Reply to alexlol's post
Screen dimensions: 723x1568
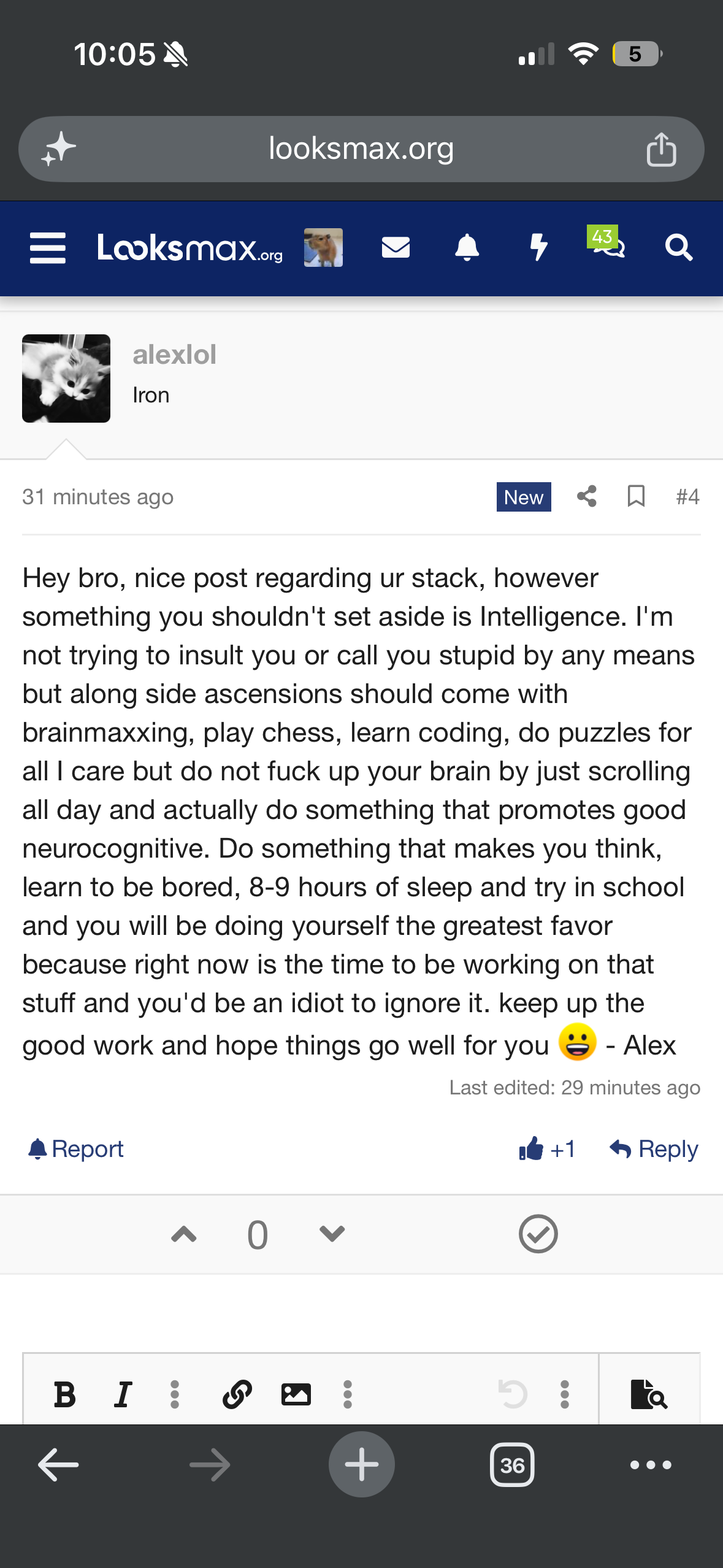(x=654, y=1149)
